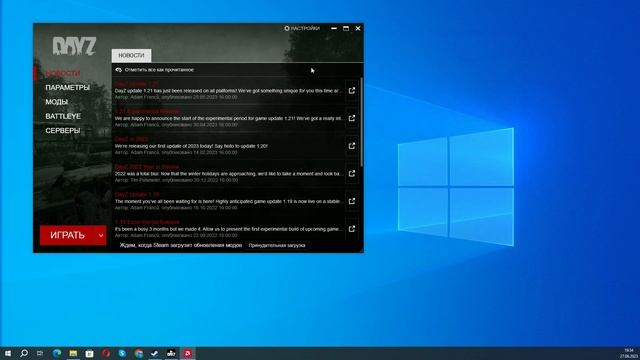Click the eye icon to mark all read

(118, 70)
